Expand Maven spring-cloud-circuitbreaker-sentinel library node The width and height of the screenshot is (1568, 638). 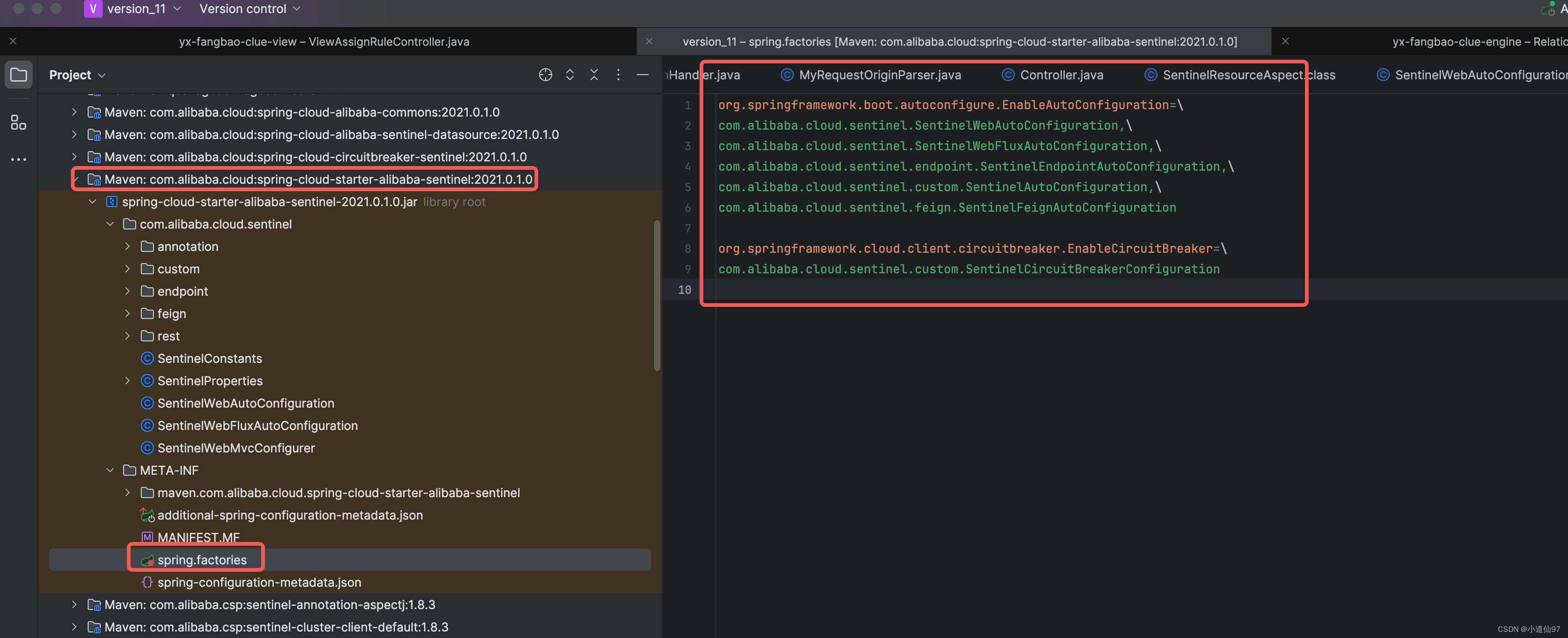tap(74, 156)
